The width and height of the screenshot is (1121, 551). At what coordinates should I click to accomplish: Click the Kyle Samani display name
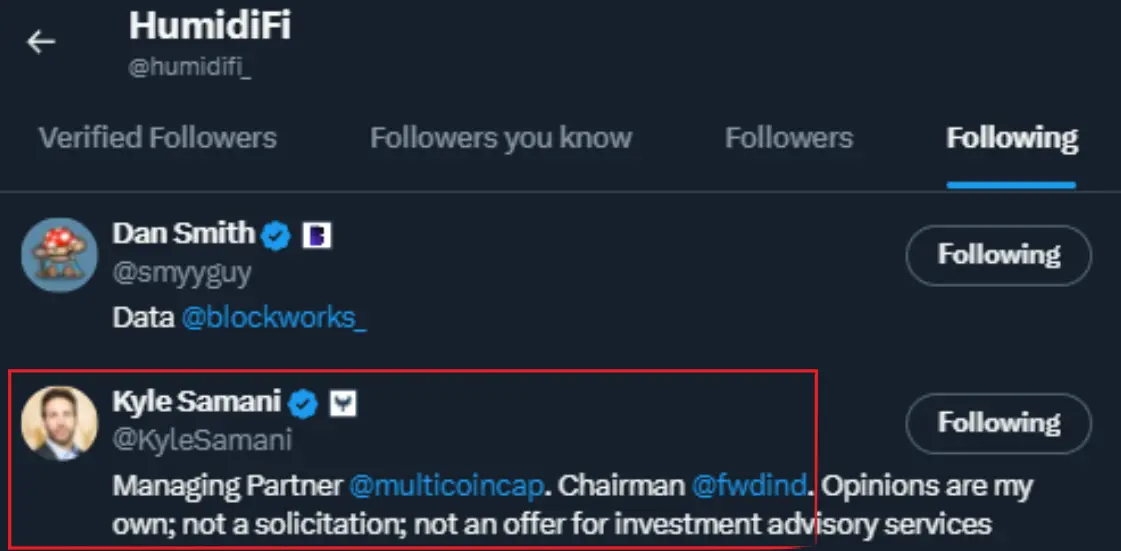tap(198, 402)
